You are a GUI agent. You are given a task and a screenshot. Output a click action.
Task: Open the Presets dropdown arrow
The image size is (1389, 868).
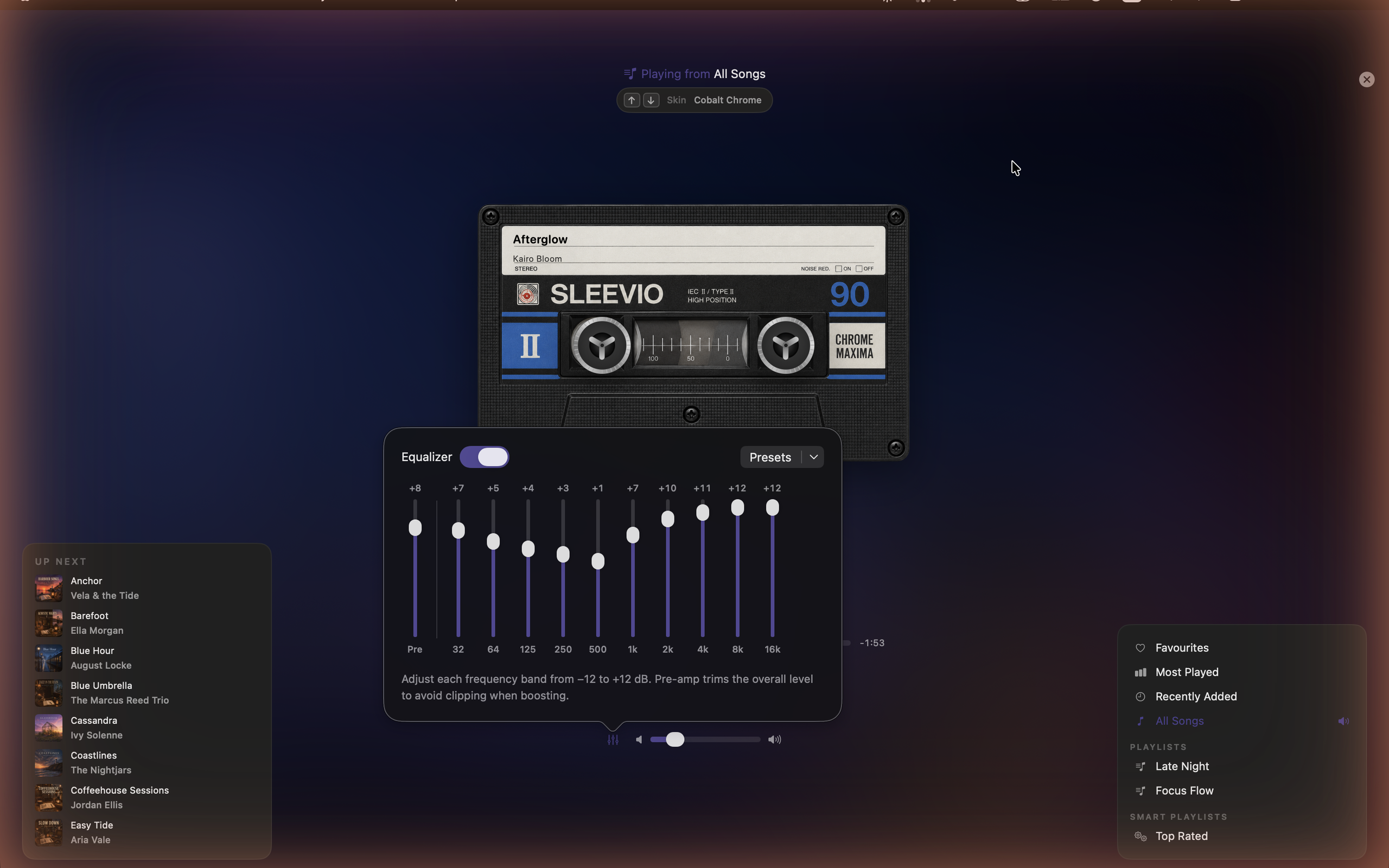[813, 457]
